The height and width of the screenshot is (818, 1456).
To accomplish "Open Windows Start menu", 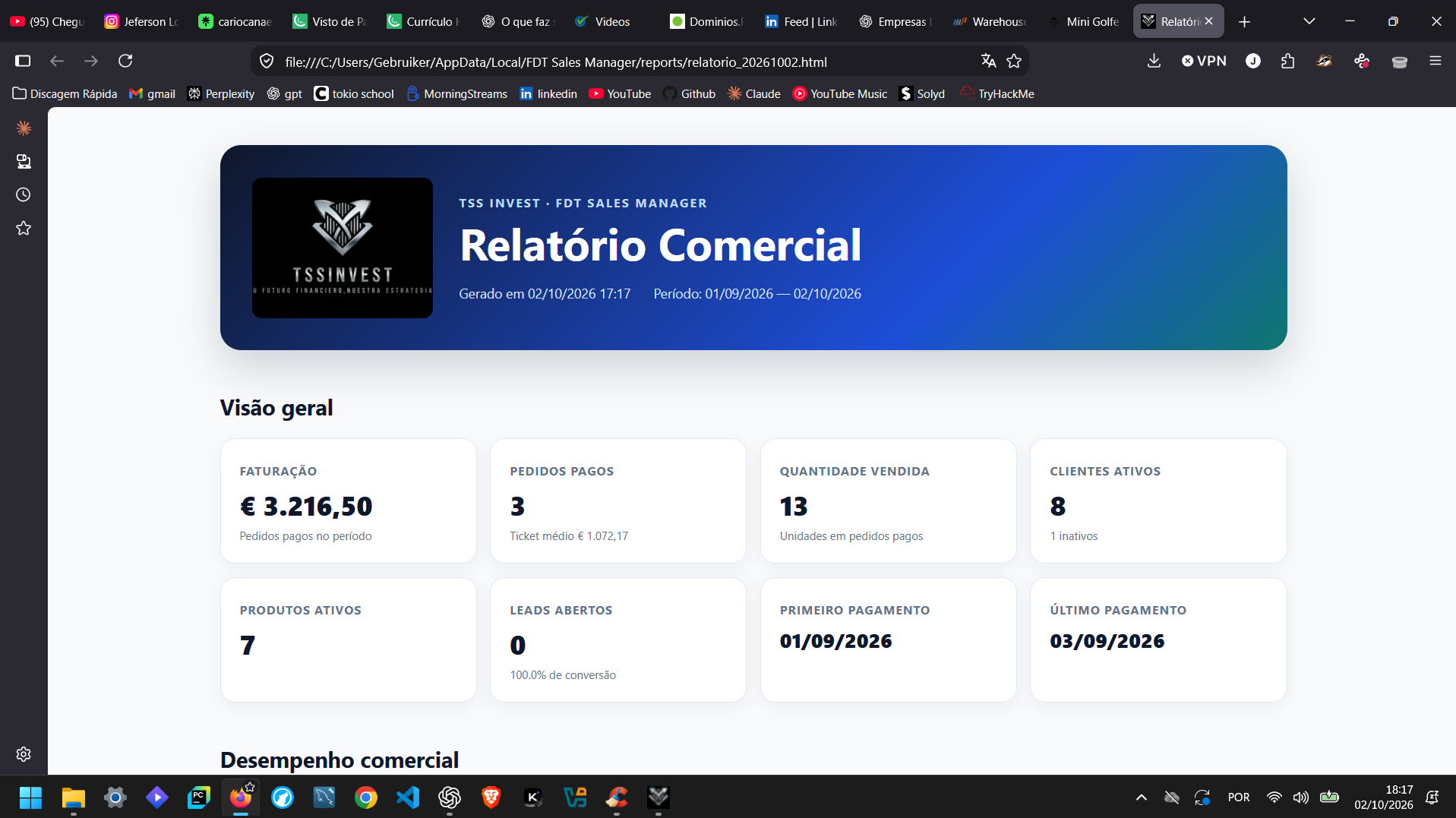I will tap(30, 797).
